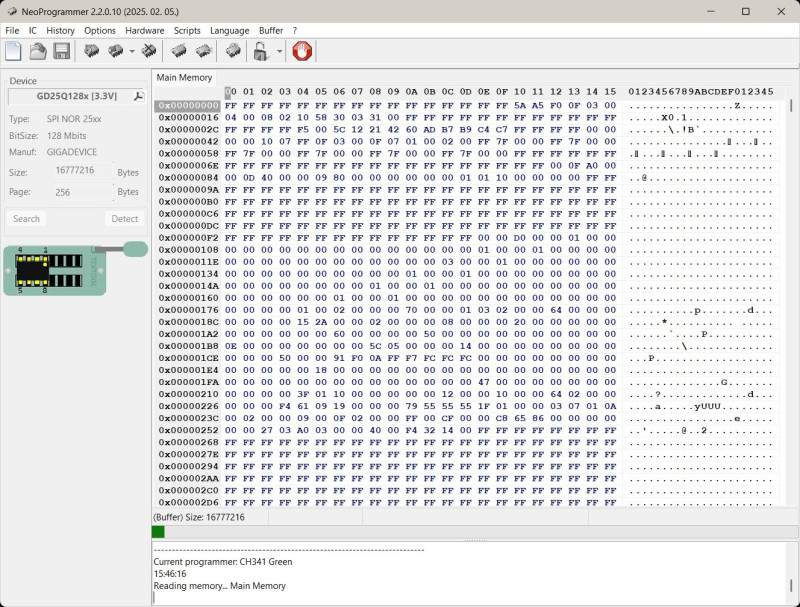Click the BitSize: 128 Mbits value
The width and height of the screenshot is (800, 607).
66,136
